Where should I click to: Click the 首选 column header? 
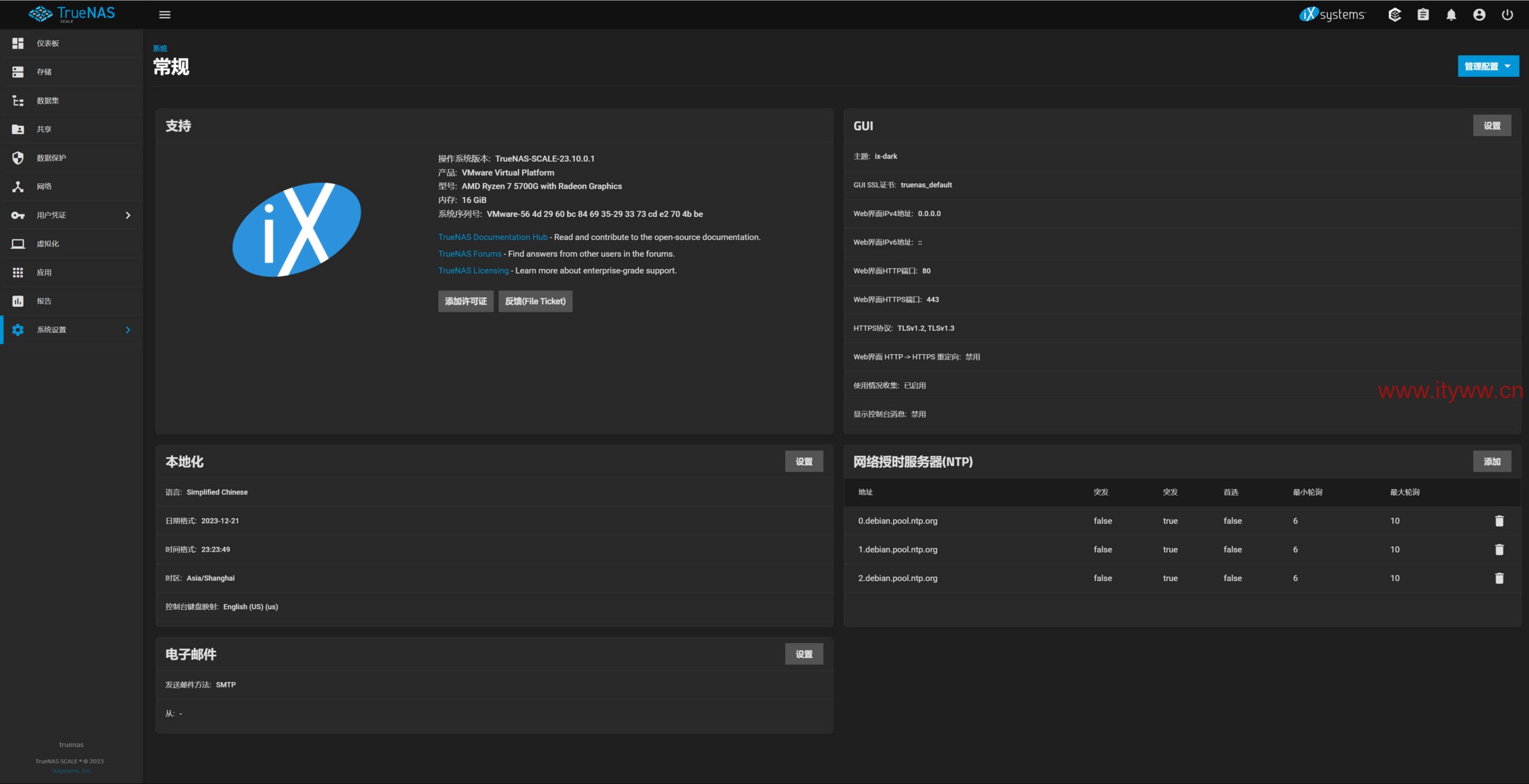[1231, 492]
